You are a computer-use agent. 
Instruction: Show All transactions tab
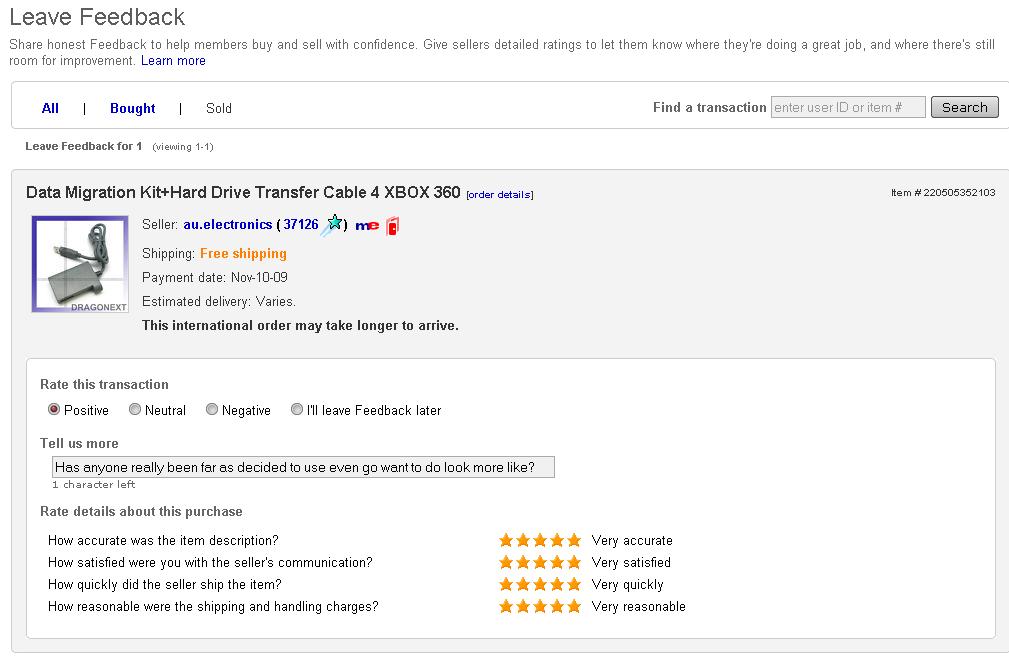point(50,108)
